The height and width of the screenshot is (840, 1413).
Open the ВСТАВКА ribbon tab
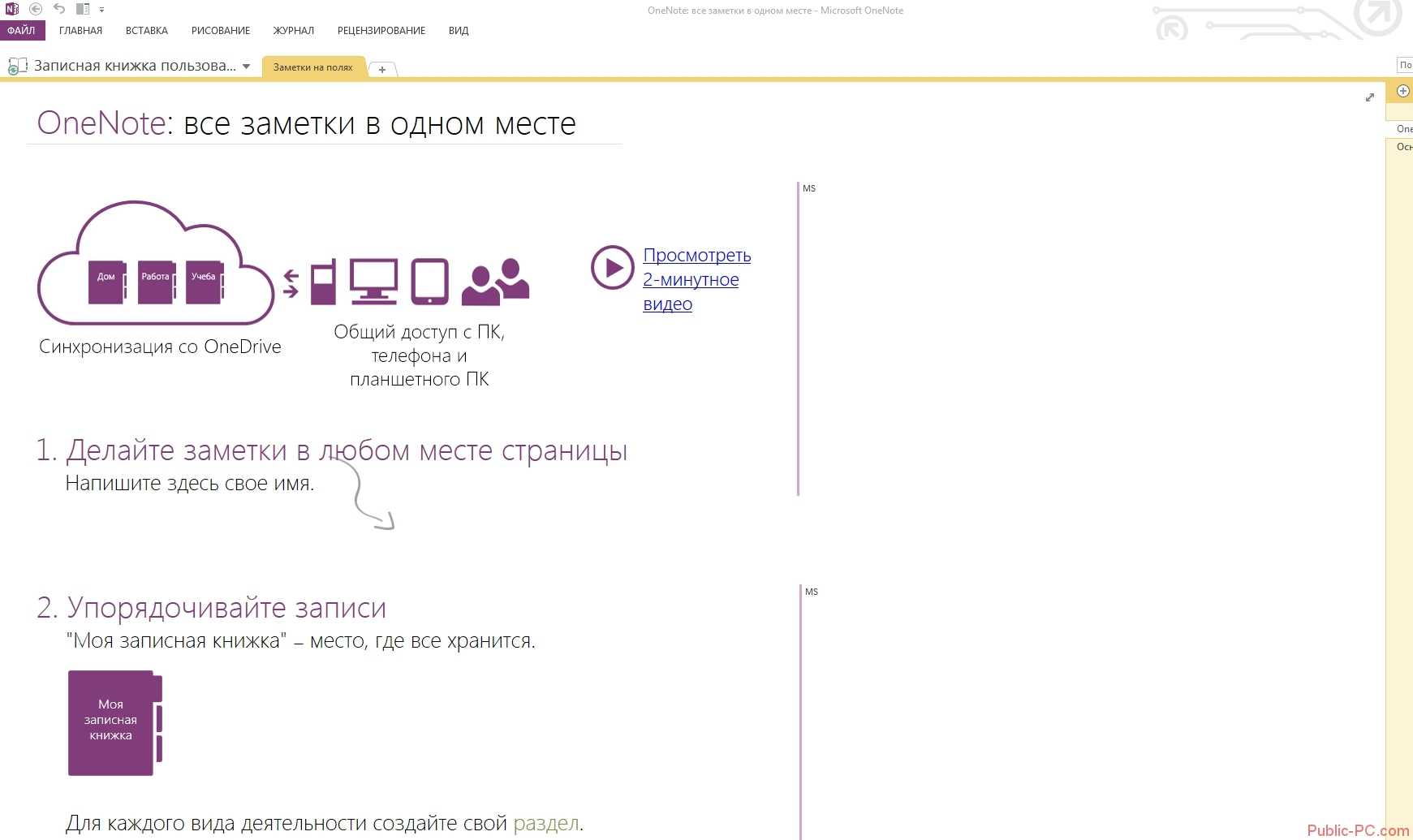(147, 30)
